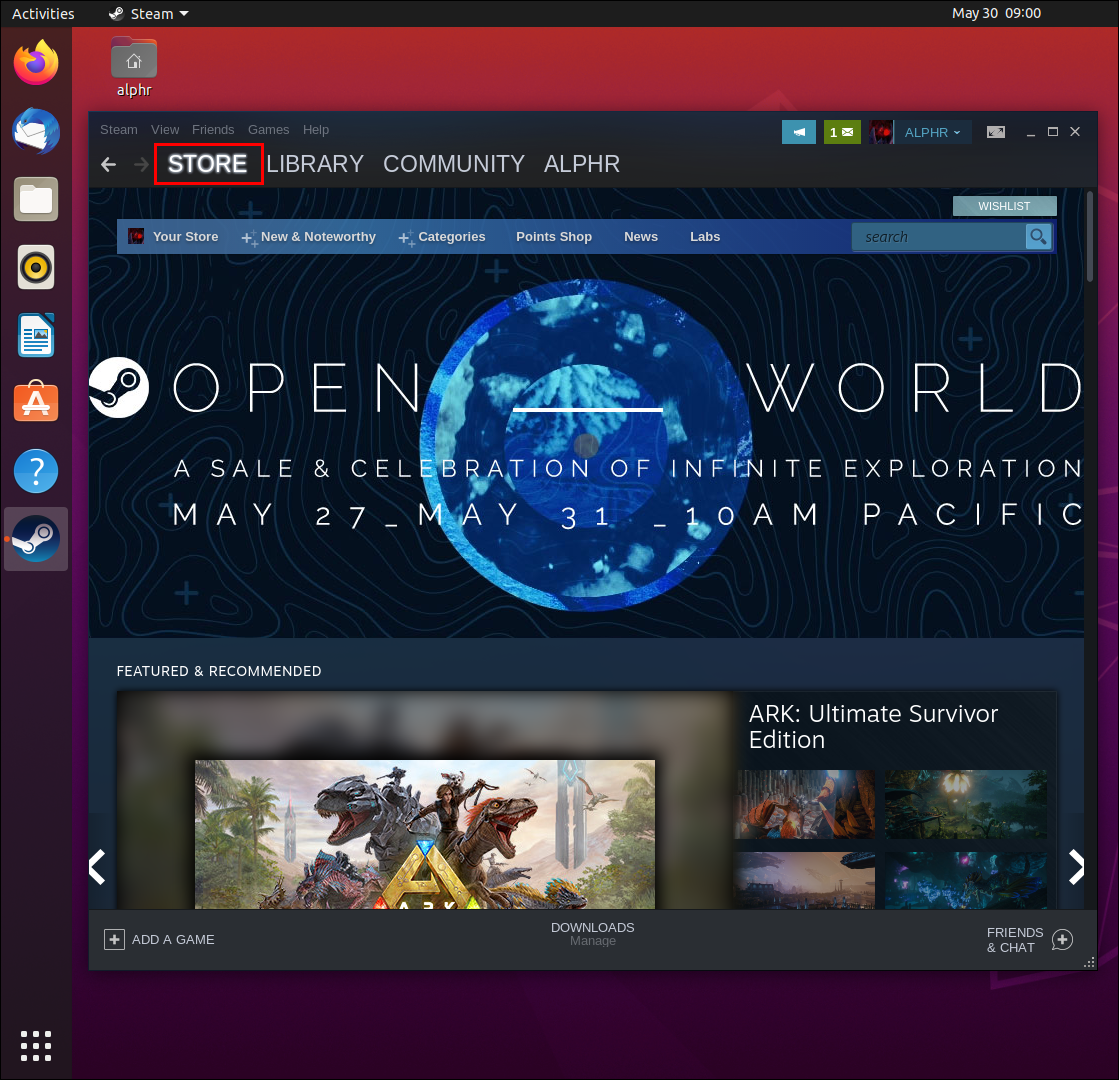Open the Steam menu in client
Screen dimensions: 1119x1080
coord(118,130)
